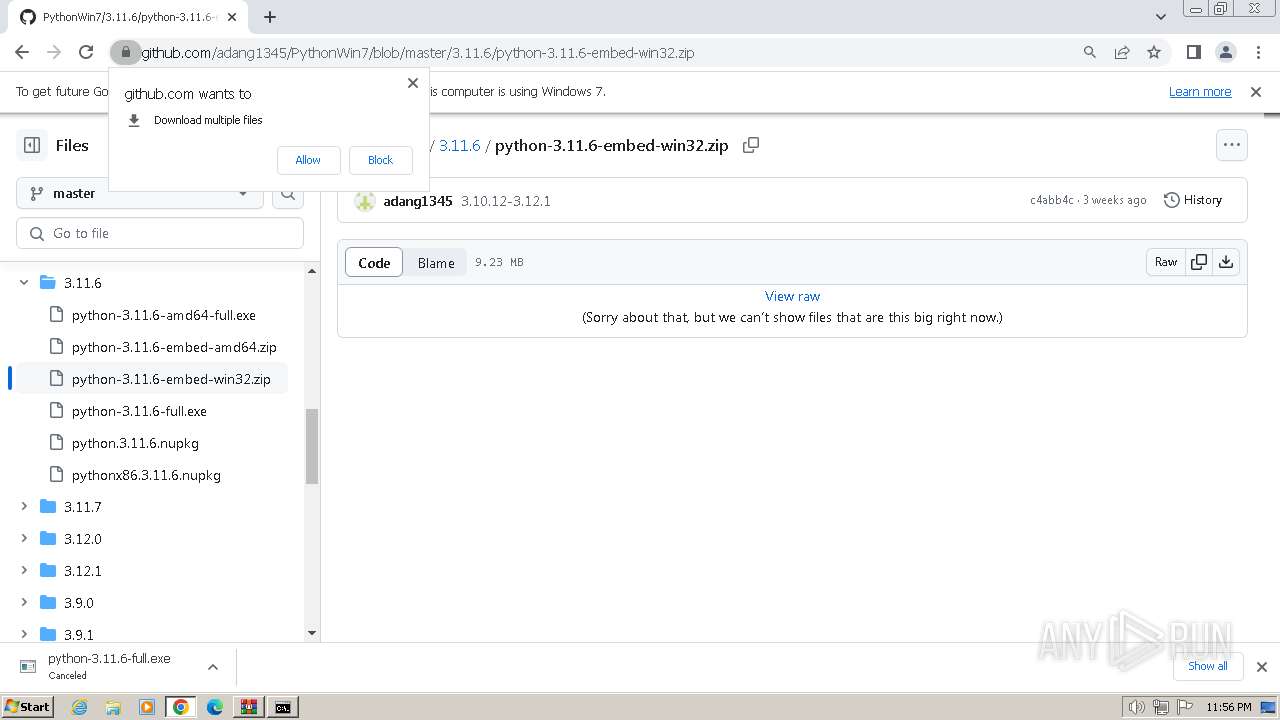
Task: Close the downloads bar
Action: 1262,666
